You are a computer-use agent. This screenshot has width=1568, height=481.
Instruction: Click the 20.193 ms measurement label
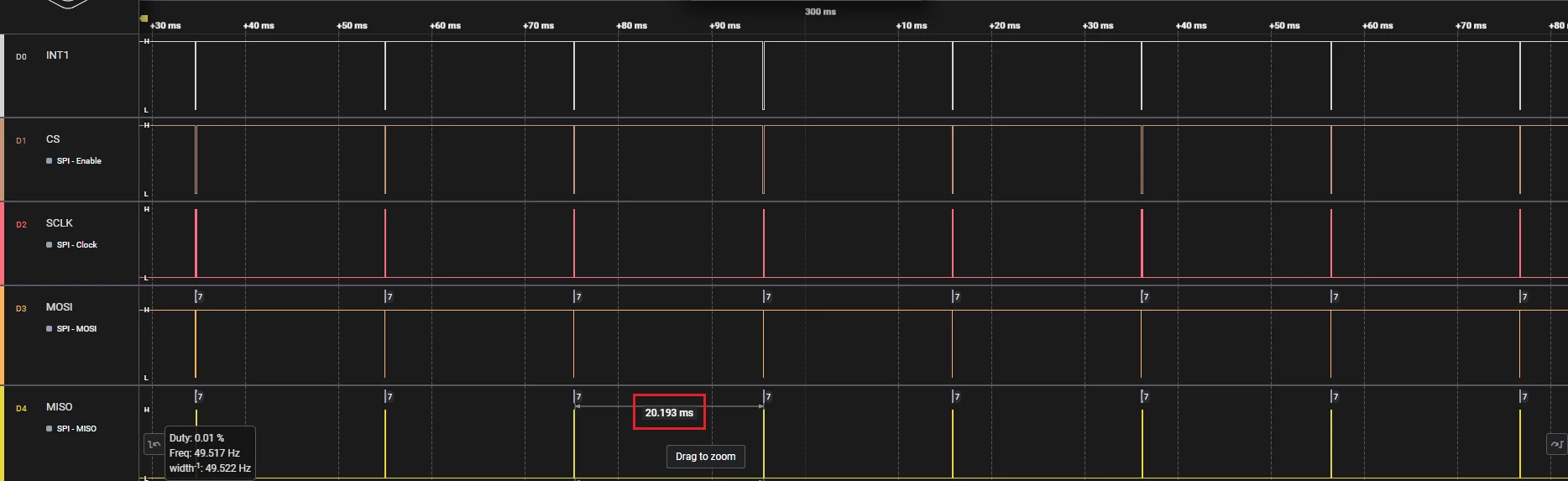click(669, 413)
